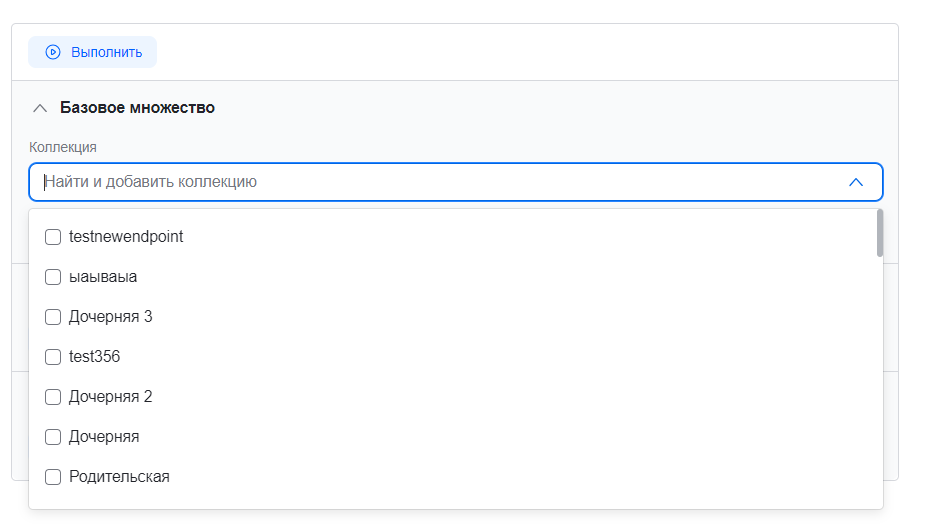Viewport: 938px width, 528px height.
Task: Pick the Дочерняя 2 list entry
Action: pos(111,397)
